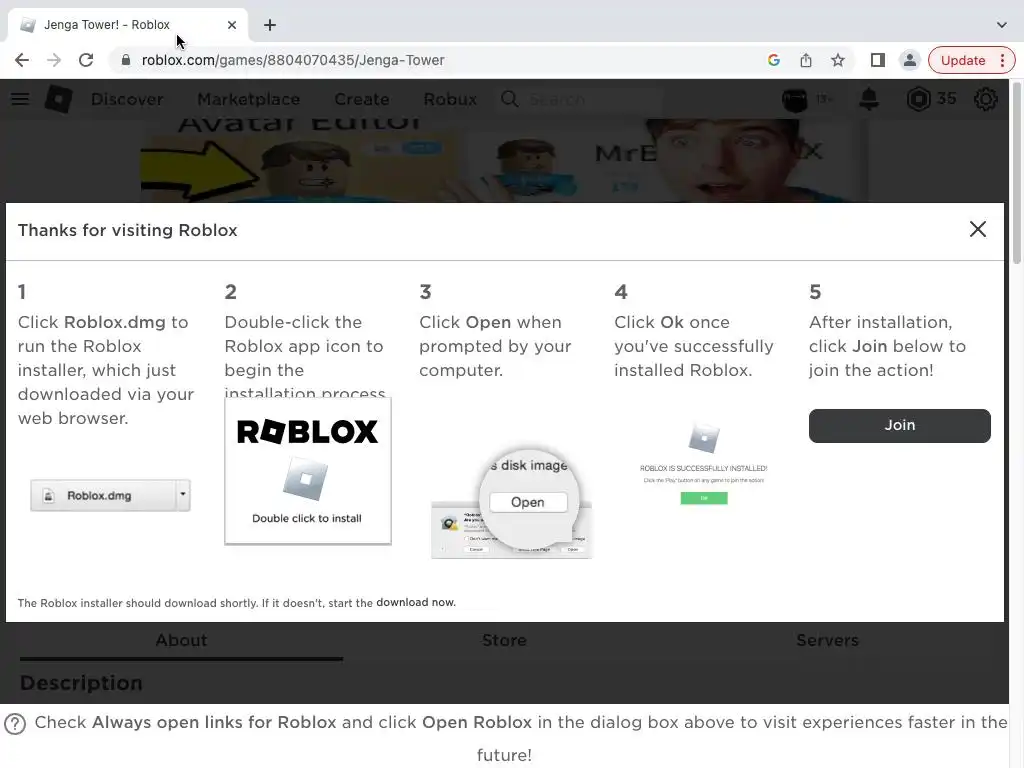
Task: Open the Roblox settings gear
Action: 985,99
